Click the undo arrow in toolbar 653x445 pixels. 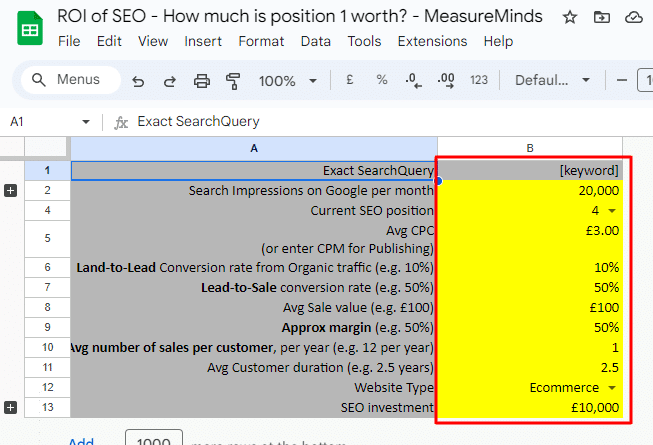click(138, 81)
